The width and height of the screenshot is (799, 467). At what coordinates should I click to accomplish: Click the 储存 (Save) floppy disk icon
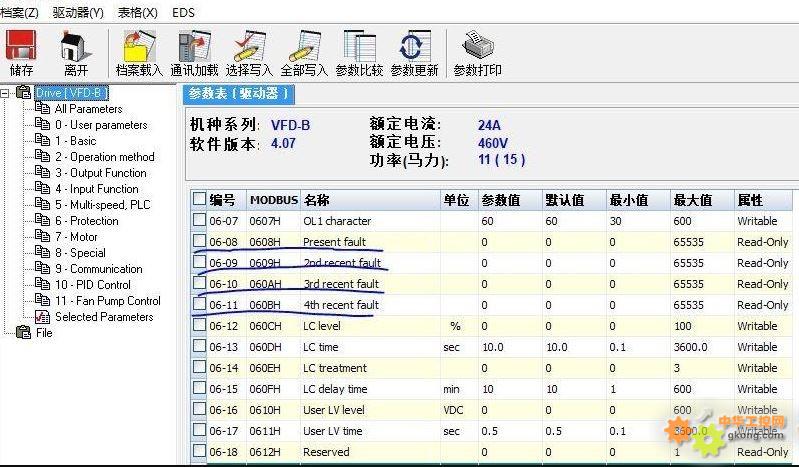click(21, 46)
